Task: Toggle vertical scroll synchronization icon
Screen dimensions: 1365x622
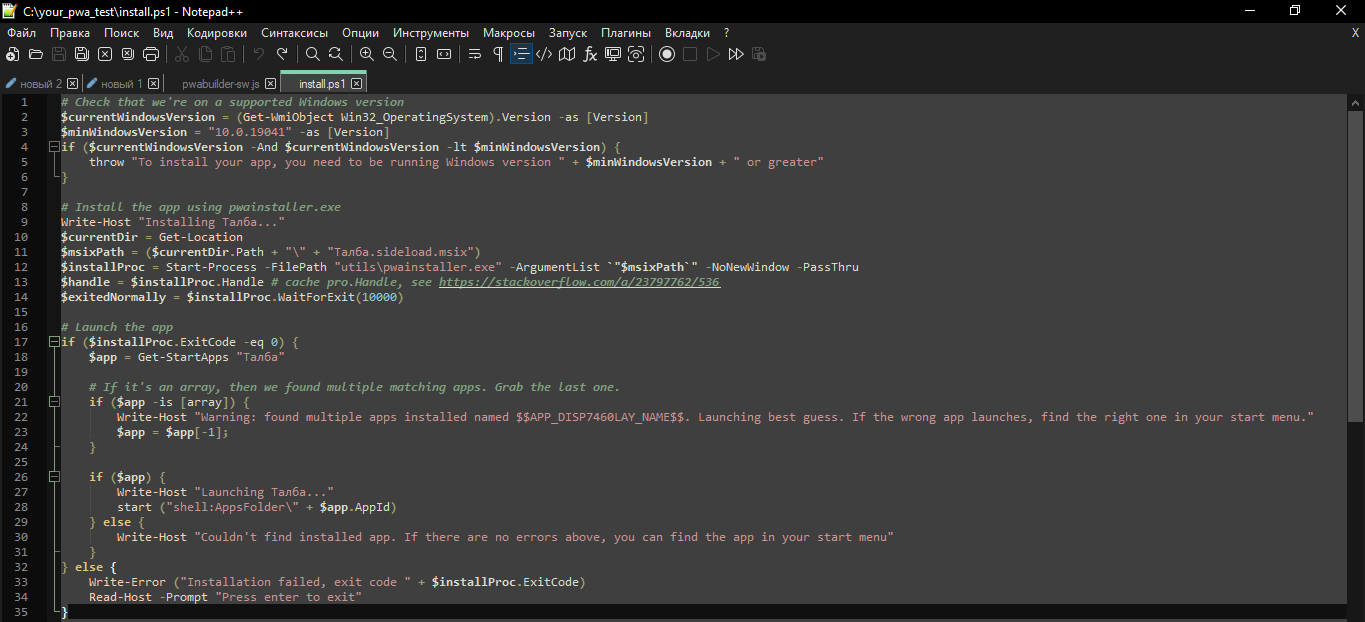Action: tap(421, 54)
